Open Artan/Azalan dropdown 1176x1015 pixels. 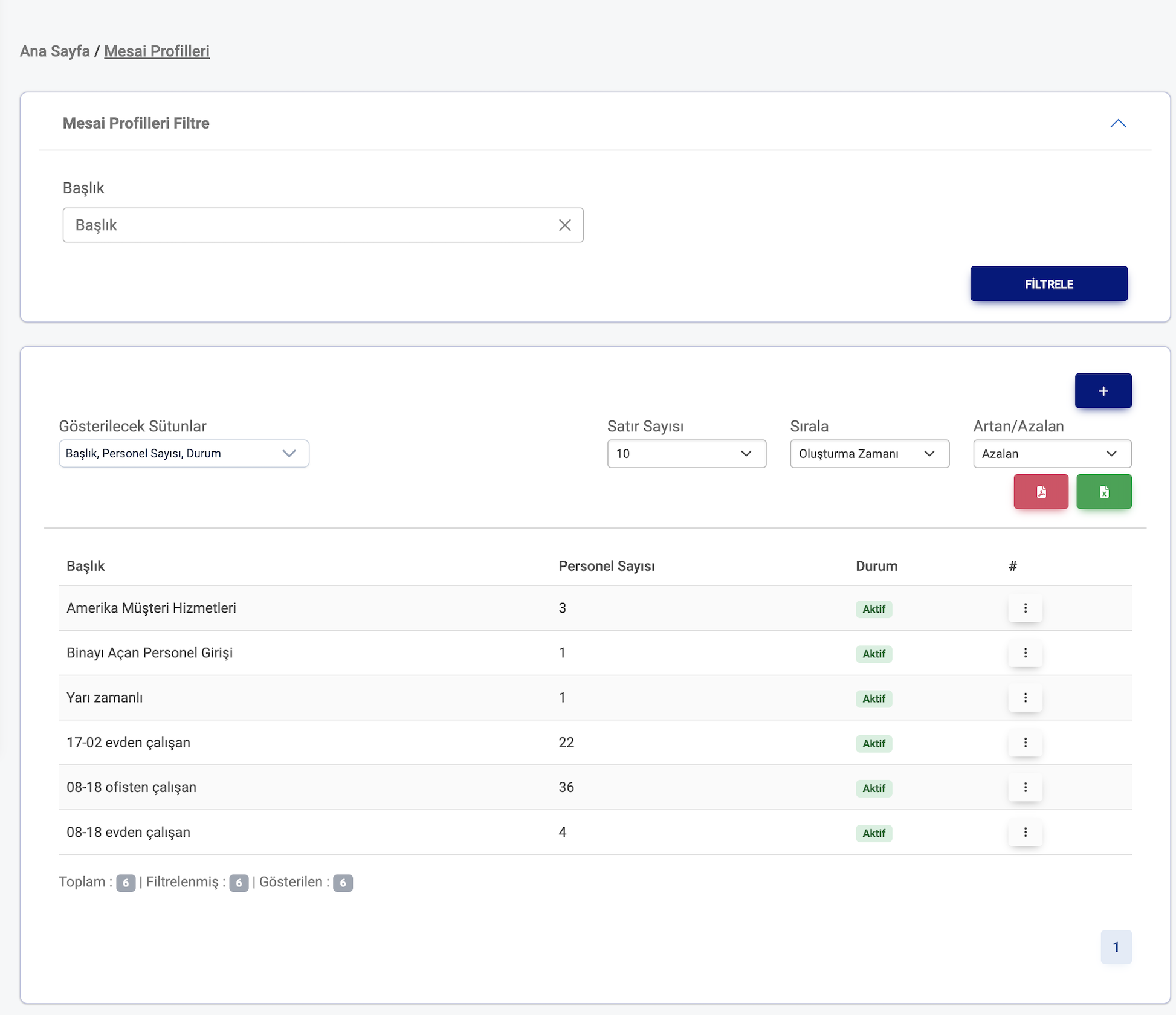1052,454
